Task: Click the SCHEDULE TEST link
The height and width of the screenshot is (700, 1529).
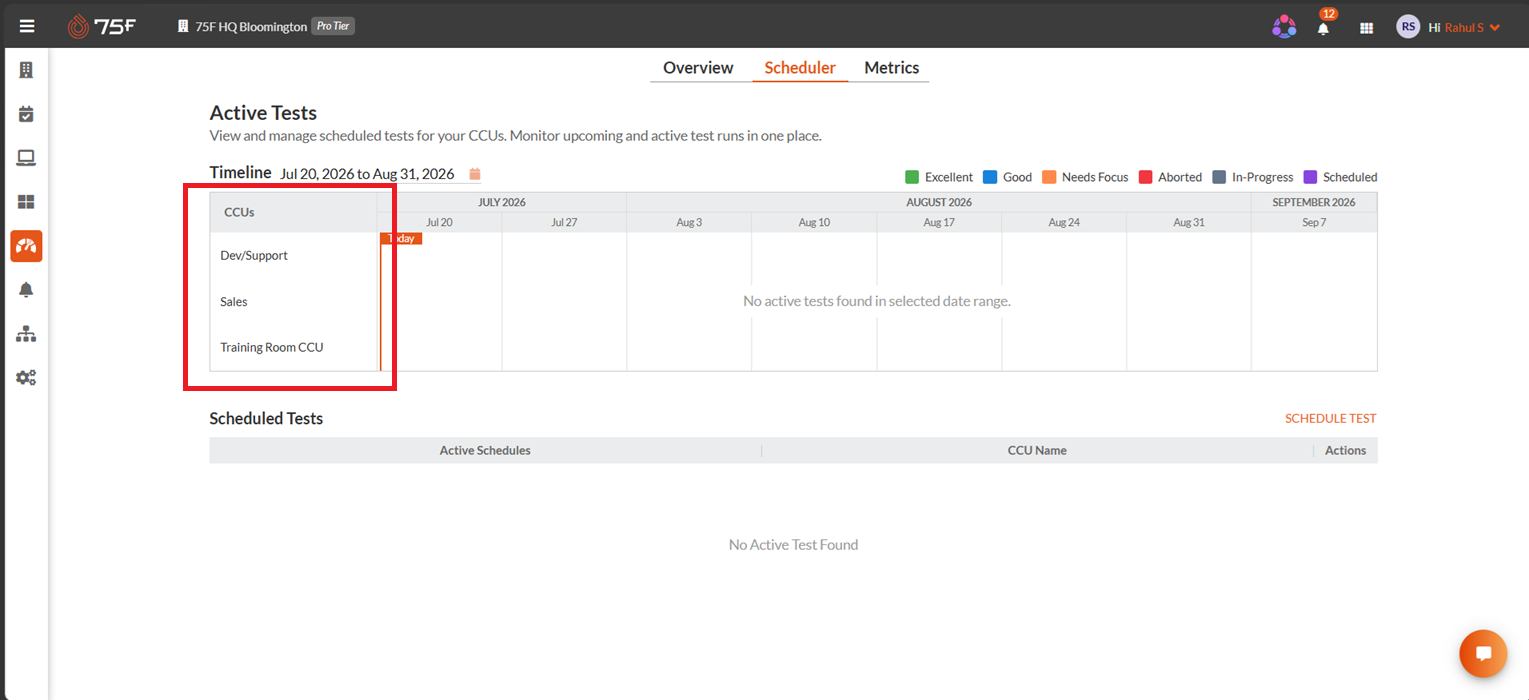Action: click(x=1330, y=419)
